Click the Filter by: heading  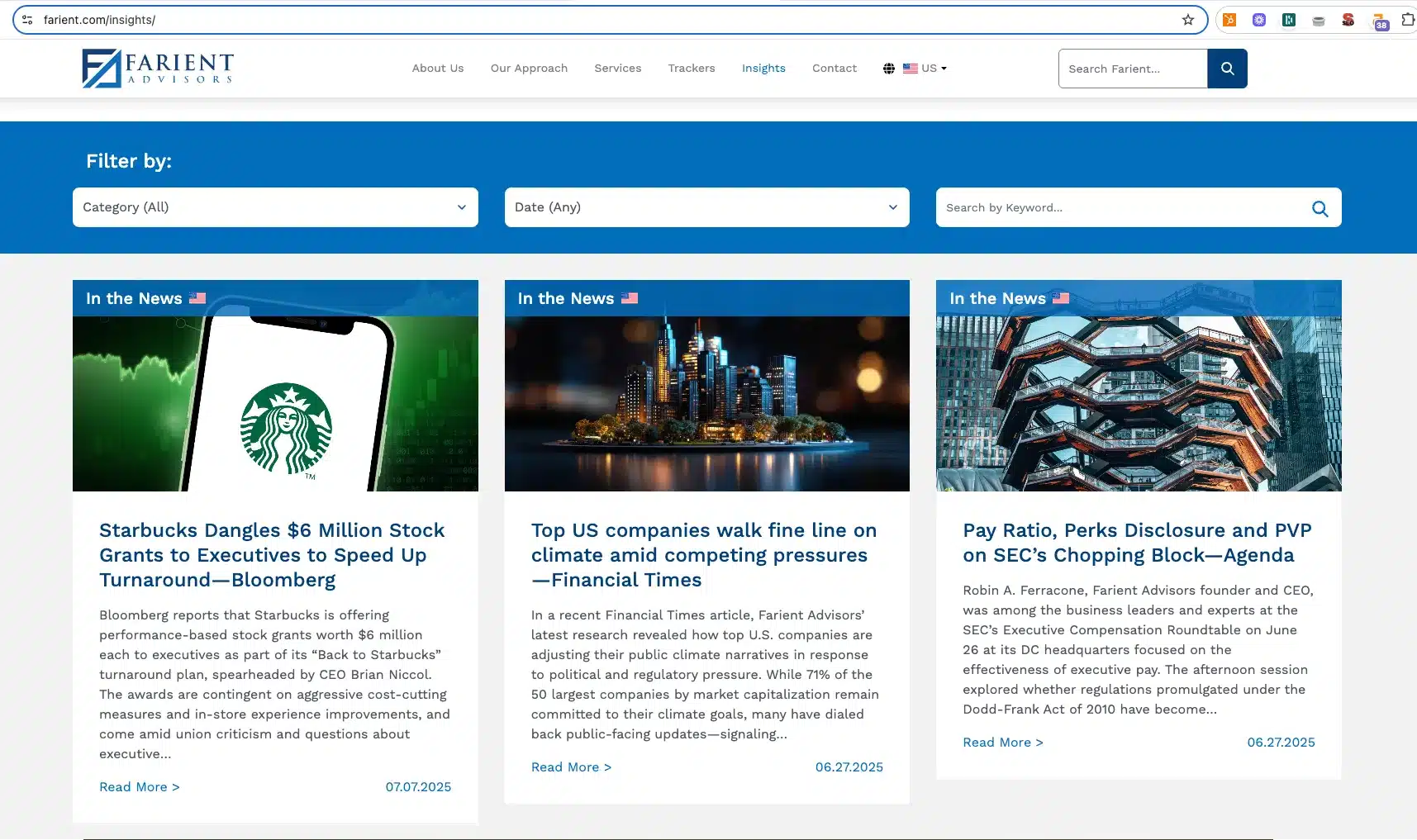pyautogui.click(x=129, y=161)
